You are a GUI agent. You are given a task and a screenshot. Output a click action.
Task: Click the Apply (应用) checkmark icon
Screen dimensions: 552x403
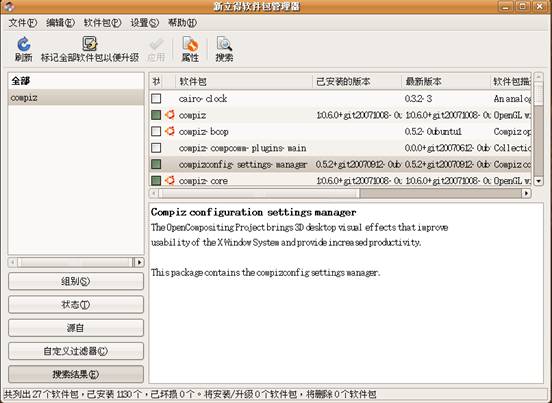(x=156, y=45)
